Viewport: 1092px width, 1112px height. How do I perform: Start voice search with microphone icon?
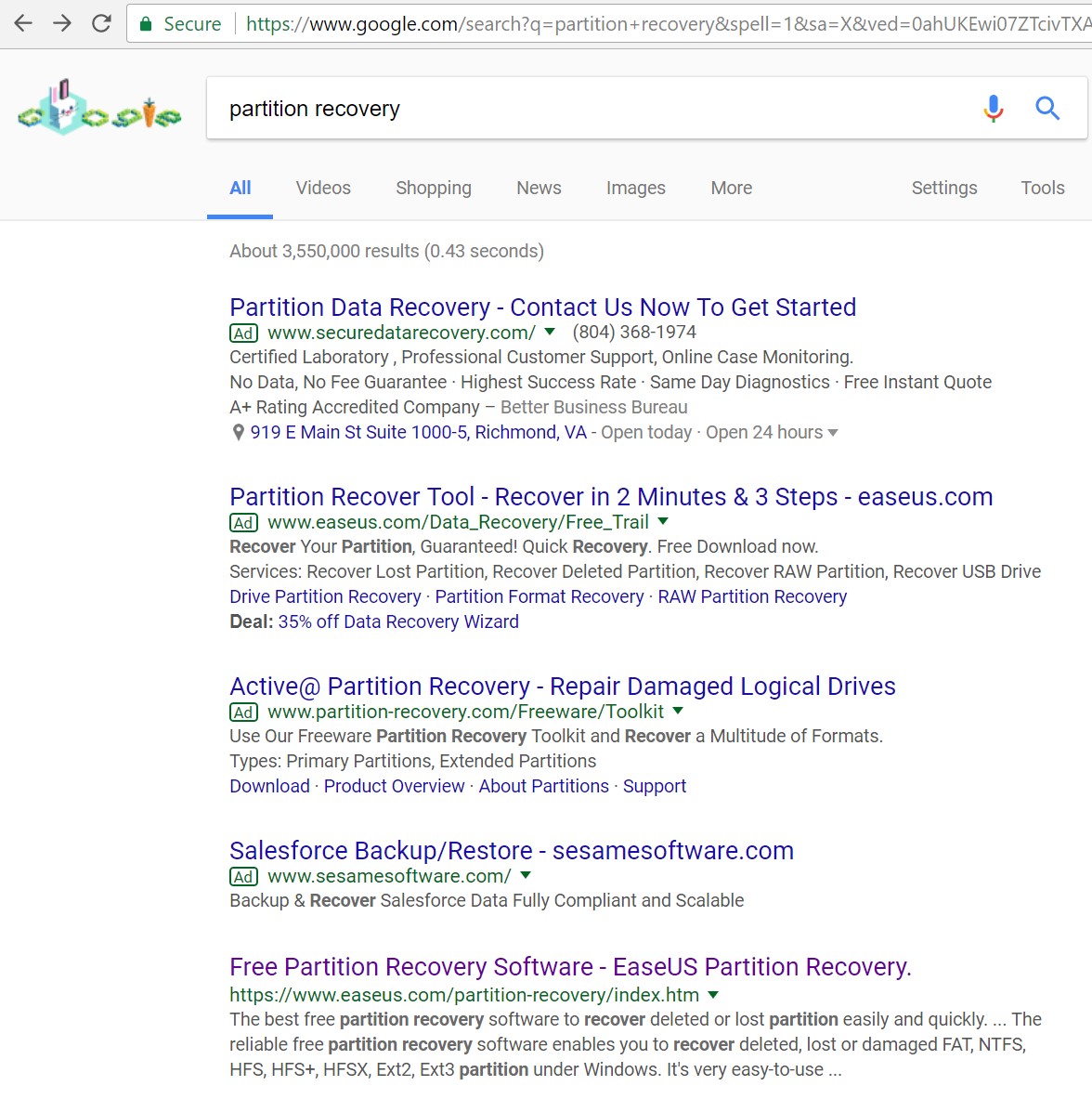[x=993, y=109]
